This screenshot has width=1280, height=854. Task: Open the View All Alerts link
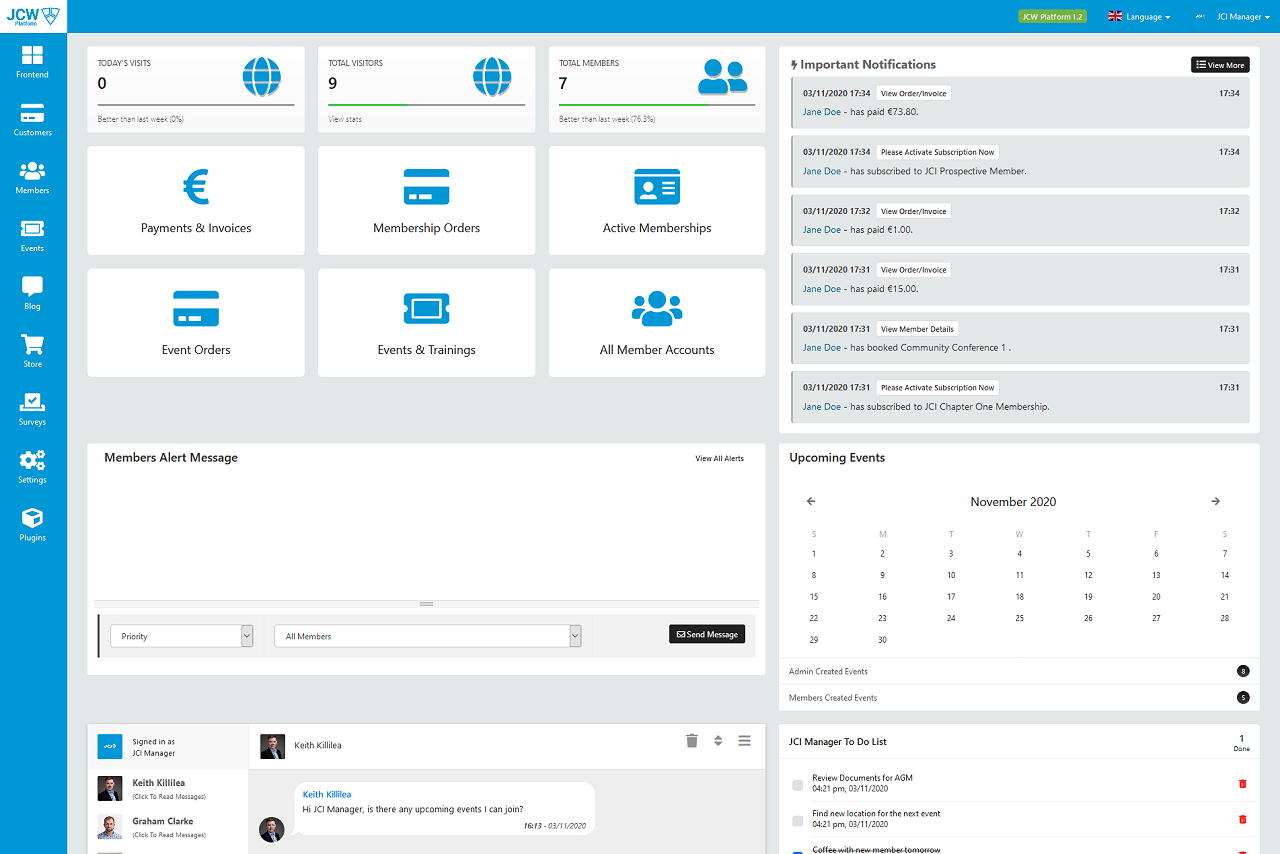pos(719,457)
